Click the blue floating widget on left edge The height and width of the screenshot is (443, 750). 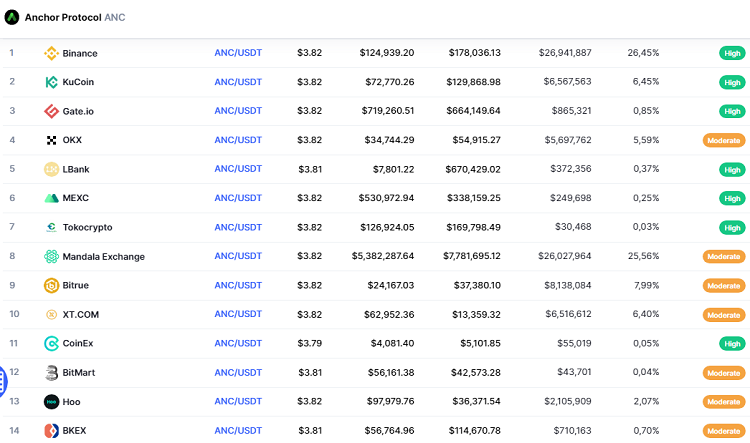(3, 381)
